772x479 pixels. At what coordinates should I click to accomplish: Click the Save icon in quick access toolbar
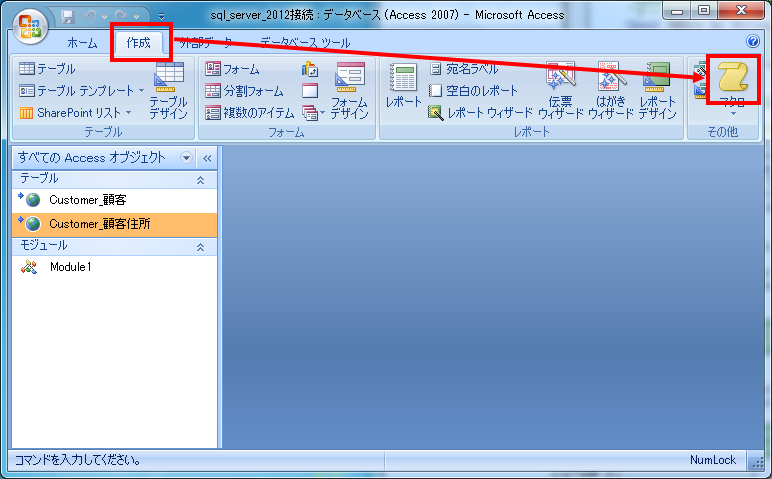click(x=68, y=17)
